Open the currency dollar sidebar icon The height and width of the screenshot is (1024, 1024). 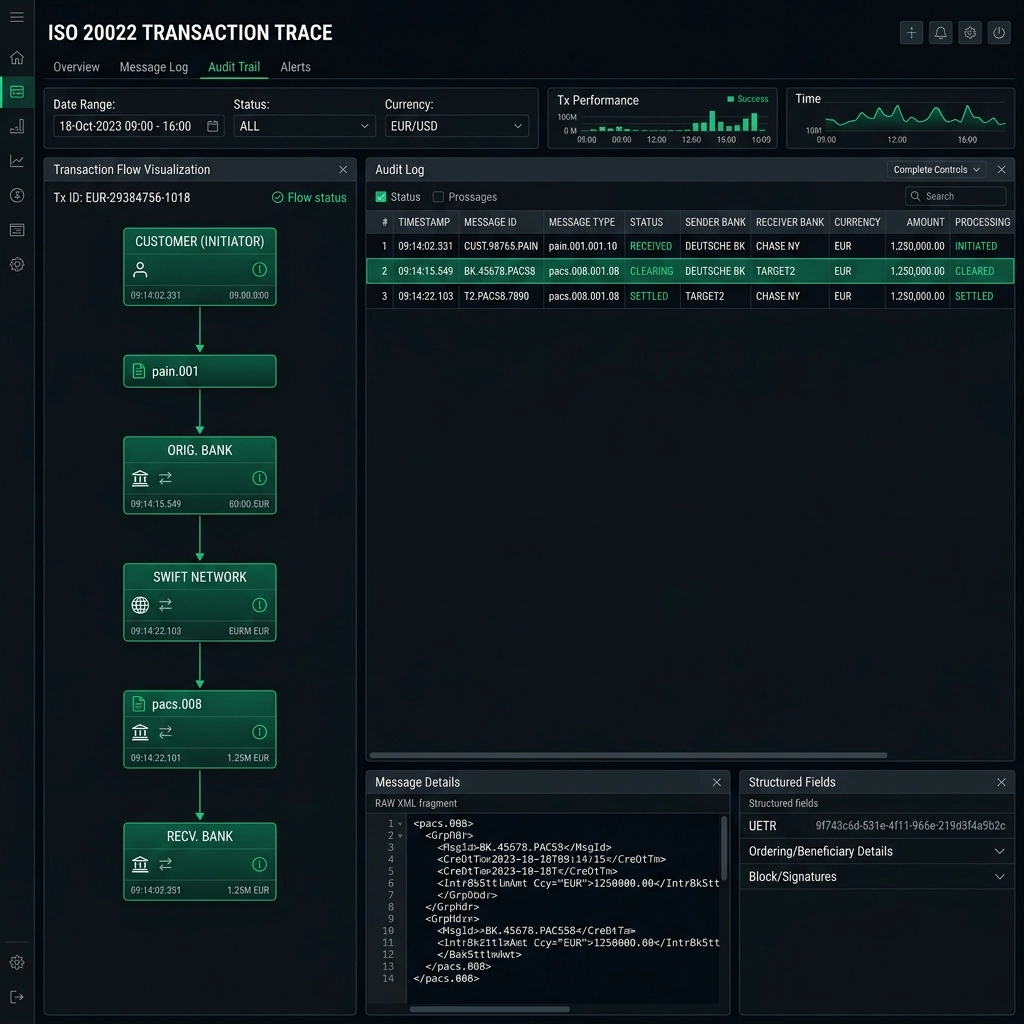pyautogui.click(x=17, y=195)
